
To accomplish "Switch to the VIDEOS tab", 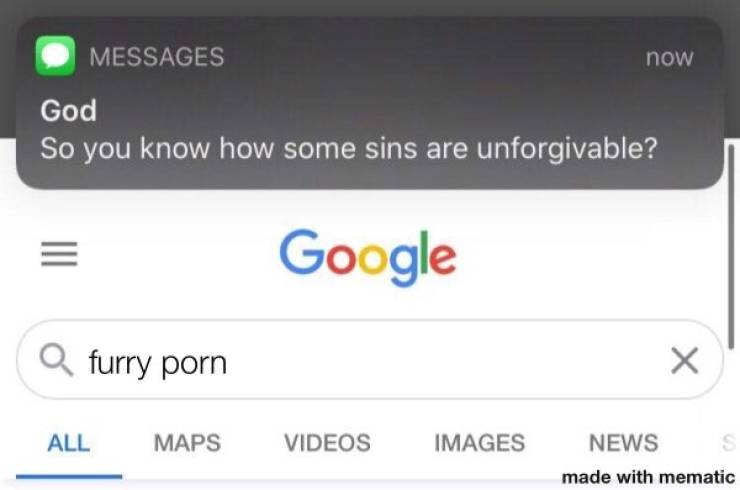I will click(327, 443).
